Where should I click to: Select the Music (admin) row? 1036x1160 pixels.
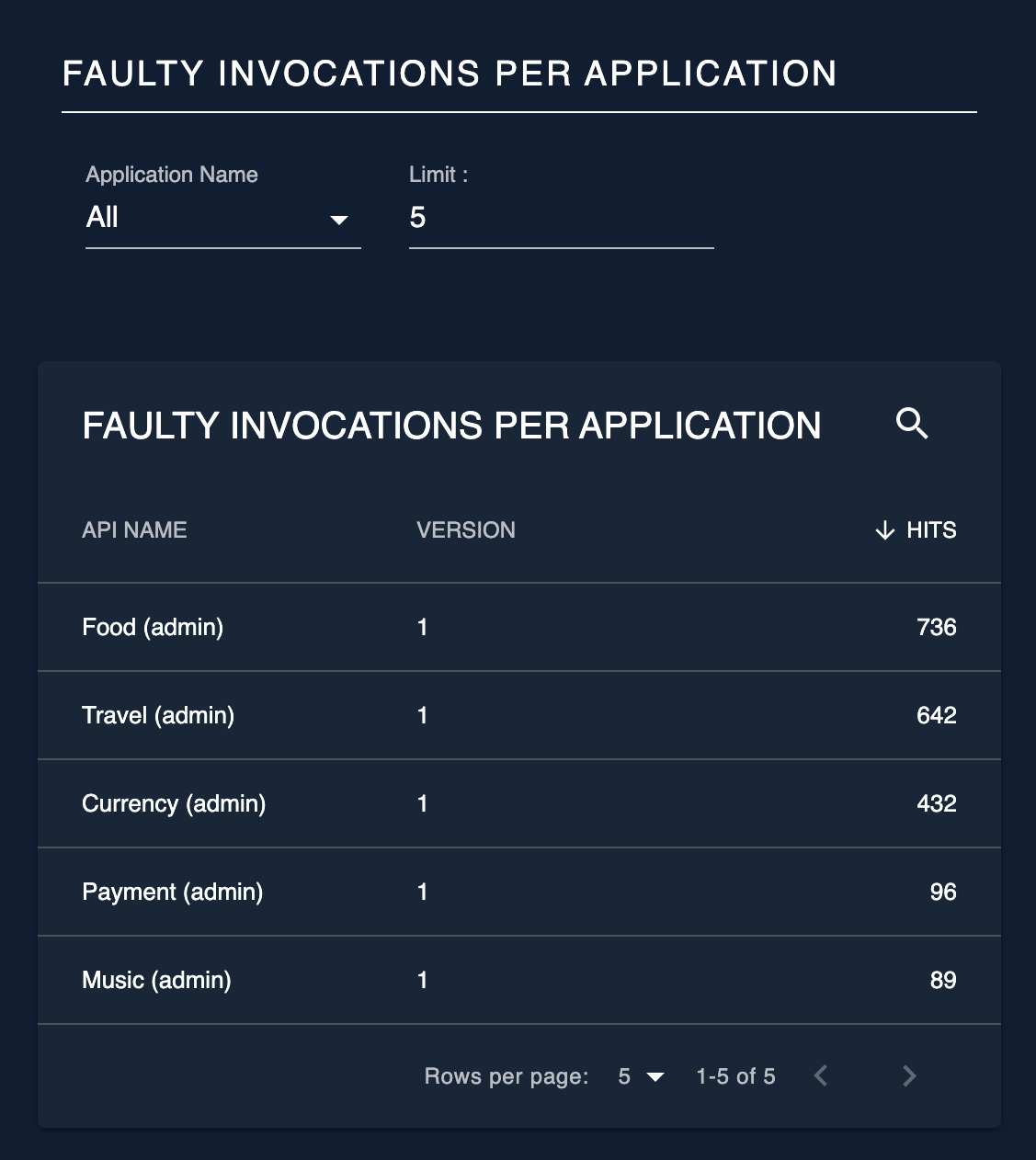[519, 980]
